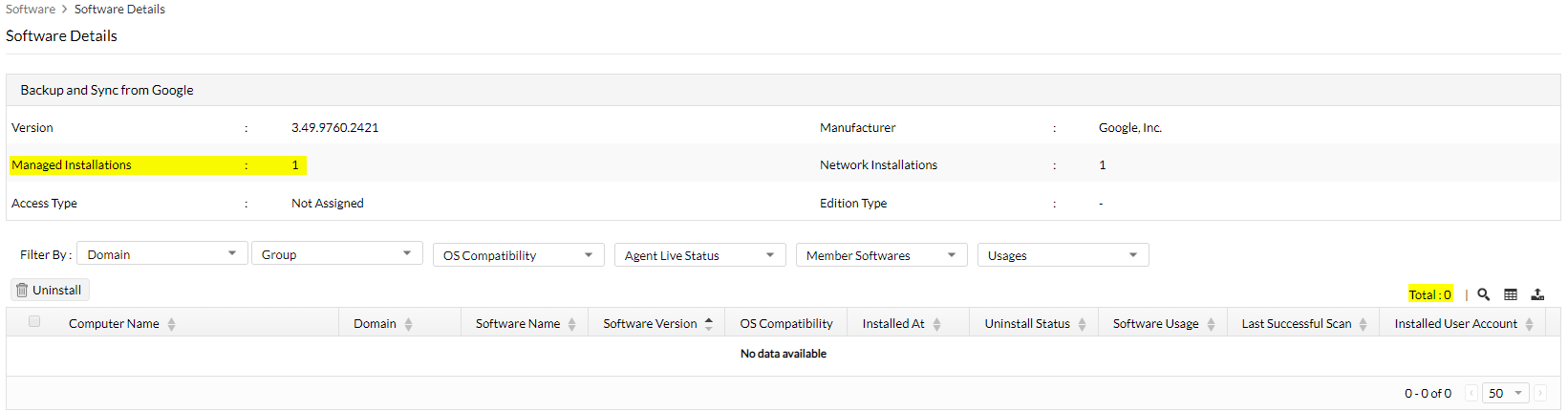The height and width of the screenshot is (412, 1568).
Task: Go to the previous page arrow
Action: tap(1471, 393)
